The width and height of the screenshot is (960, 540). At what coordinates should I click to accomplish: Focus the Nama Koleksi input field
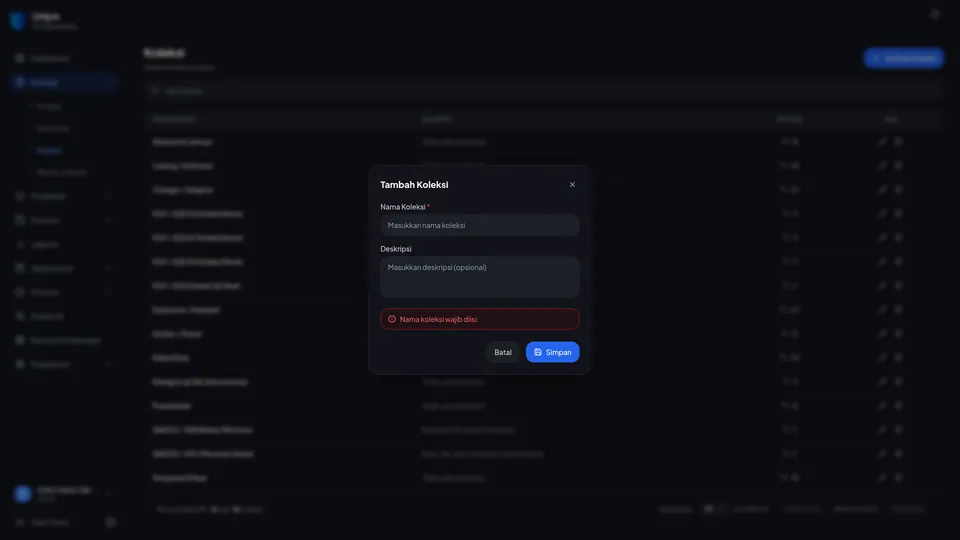pyautogui.click(x=479, y=225)
